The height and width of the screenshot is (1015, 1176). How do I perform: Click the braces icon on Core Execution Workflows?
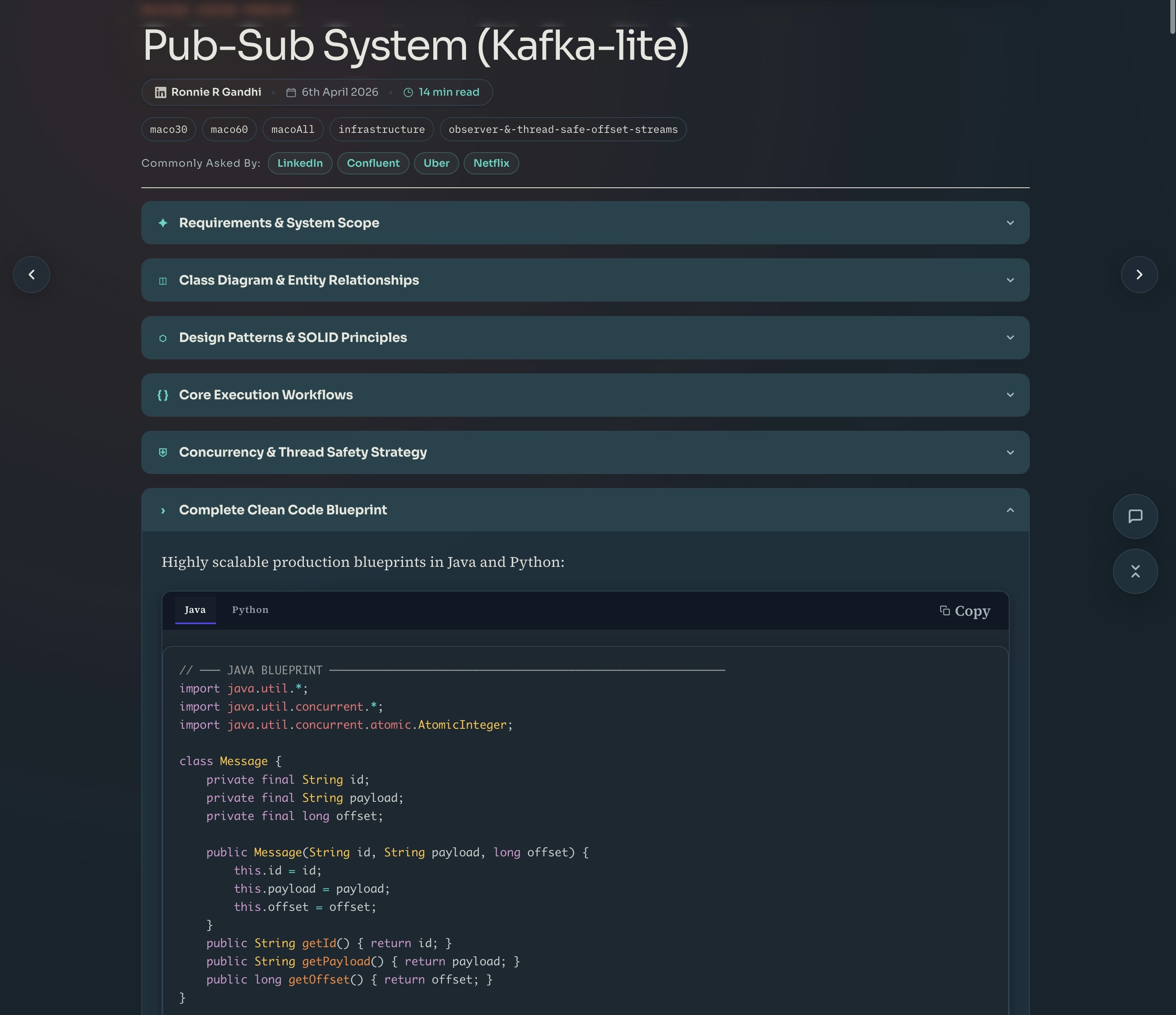tap(163, 395)
